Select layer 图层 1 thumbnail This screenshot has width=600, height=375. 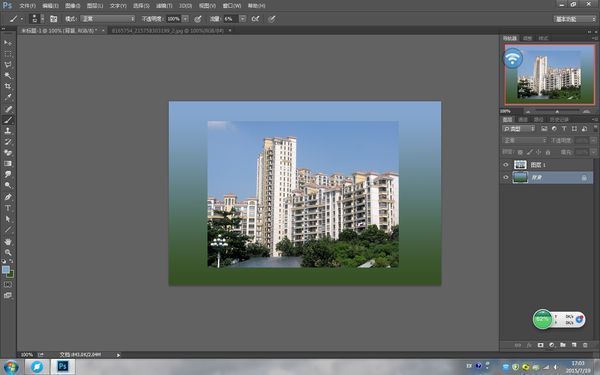[520, 165]
